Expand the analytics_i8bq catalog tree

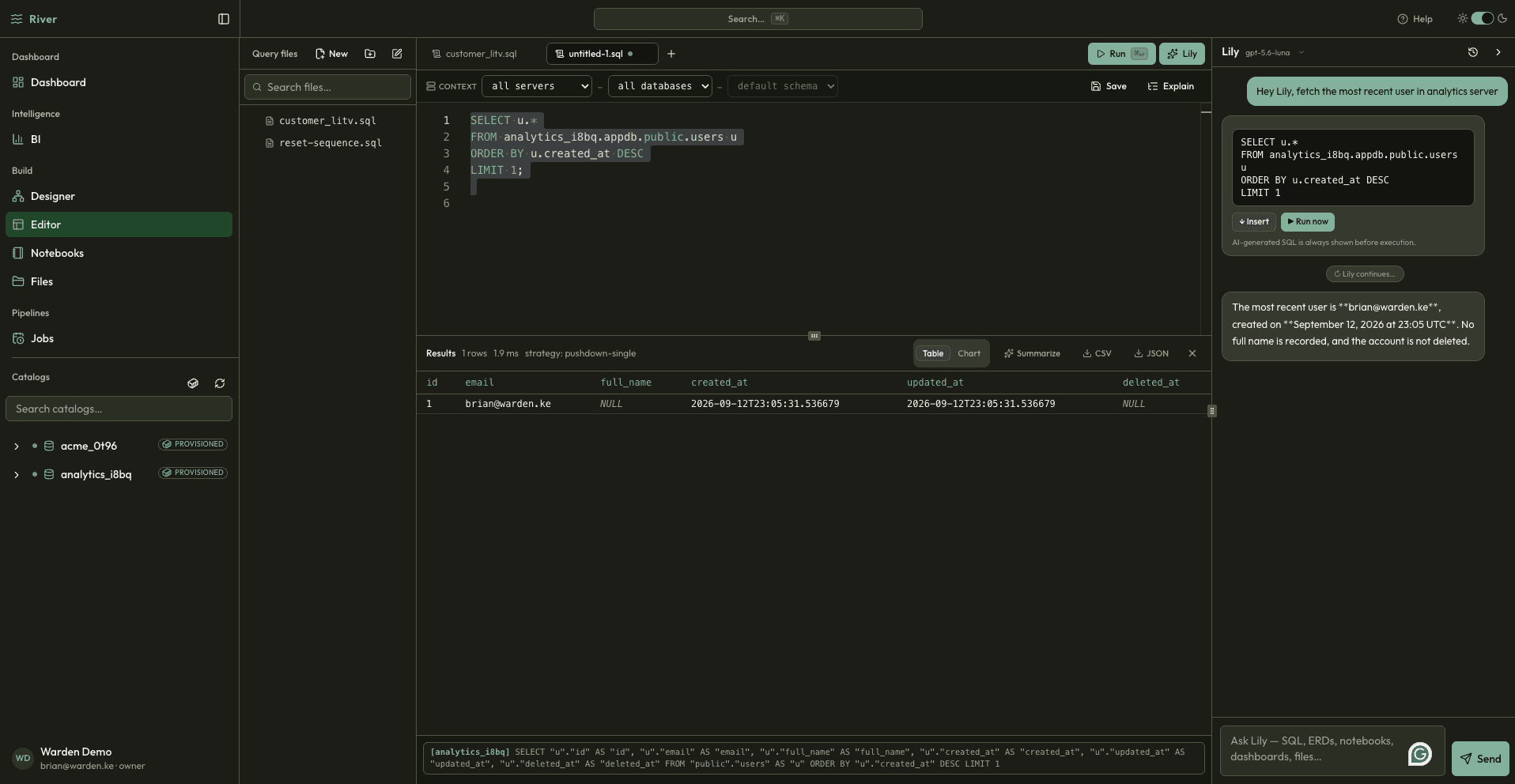(16, 475)
